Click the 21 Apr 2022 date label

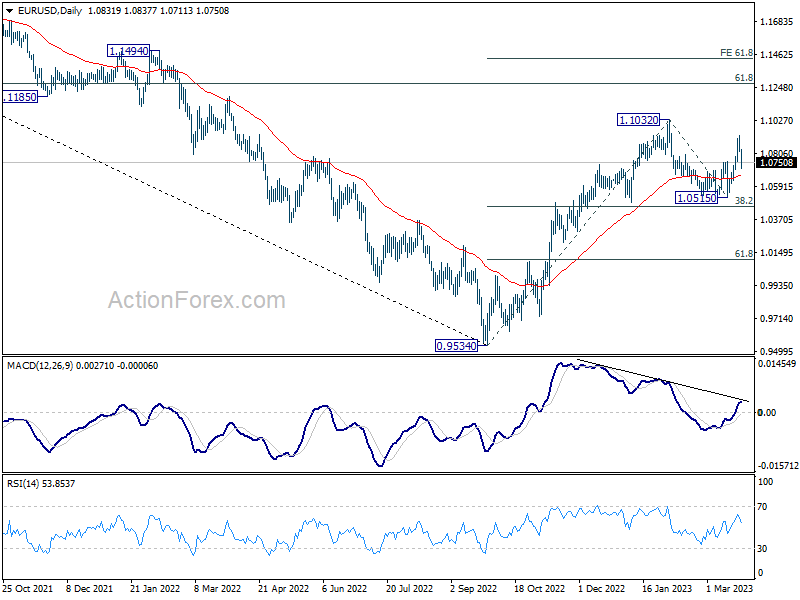pos(284,588)
